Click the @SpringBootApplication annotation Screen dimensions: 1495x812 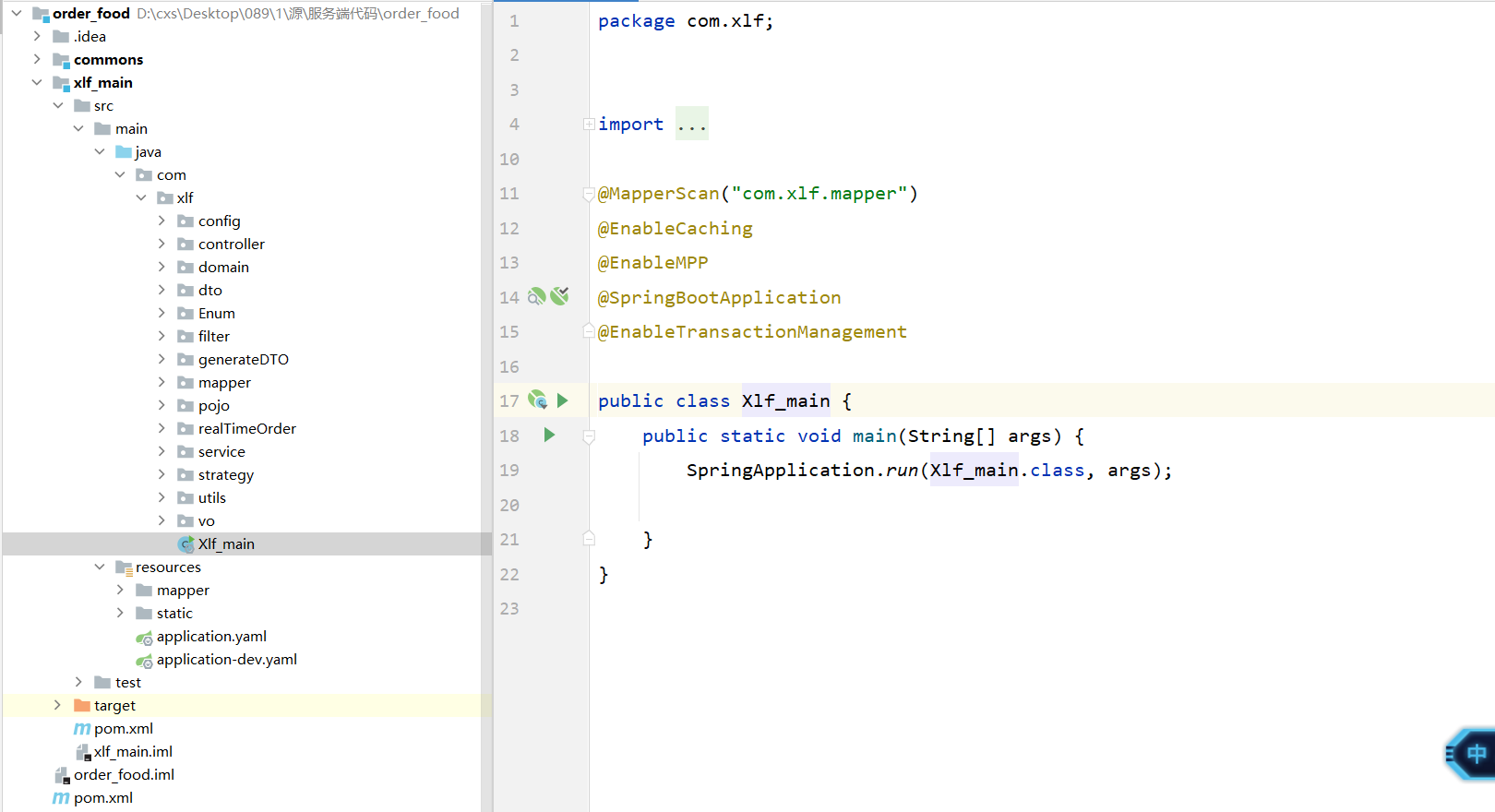[x=719, y=297]
